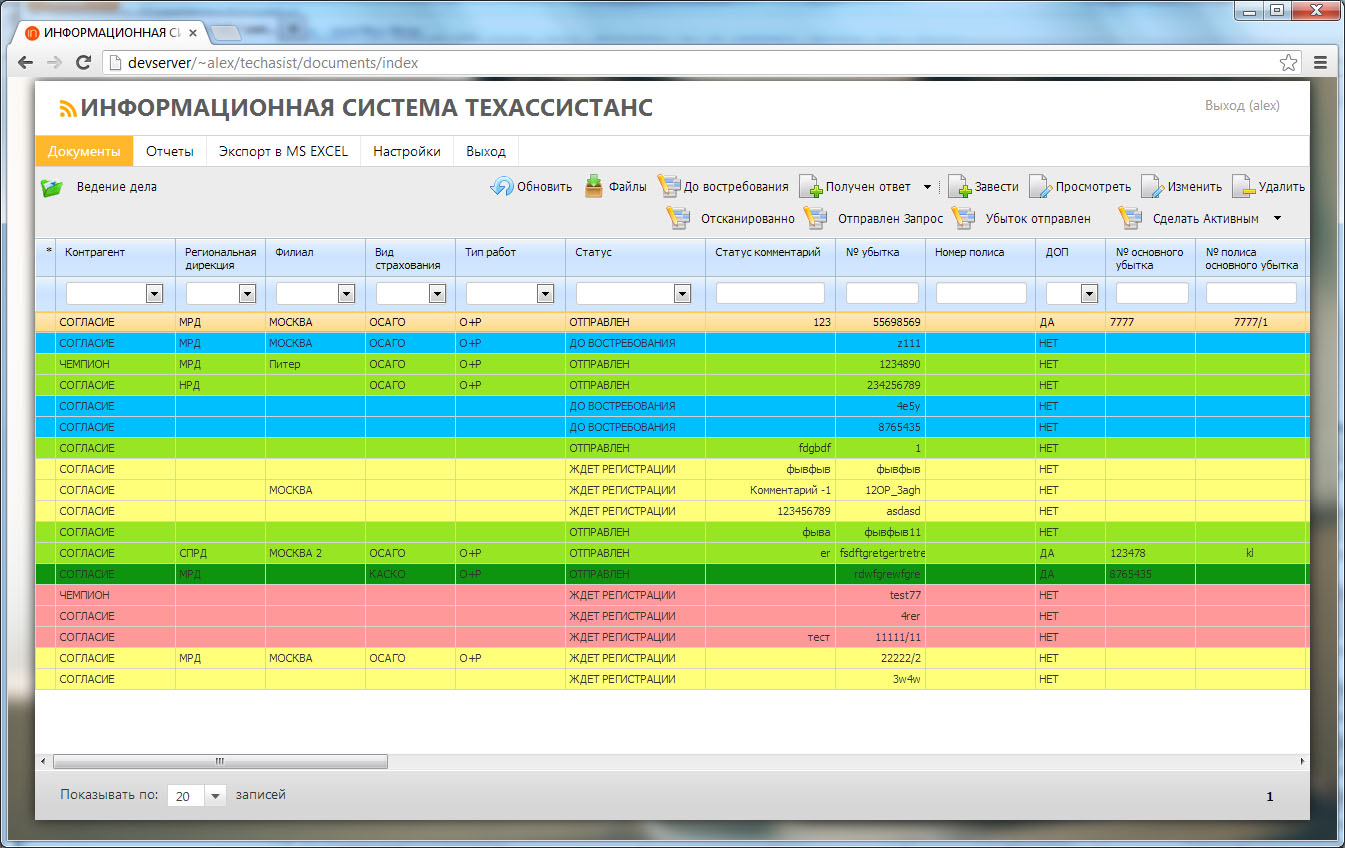Open the Отчеты tab

point(170,151)
